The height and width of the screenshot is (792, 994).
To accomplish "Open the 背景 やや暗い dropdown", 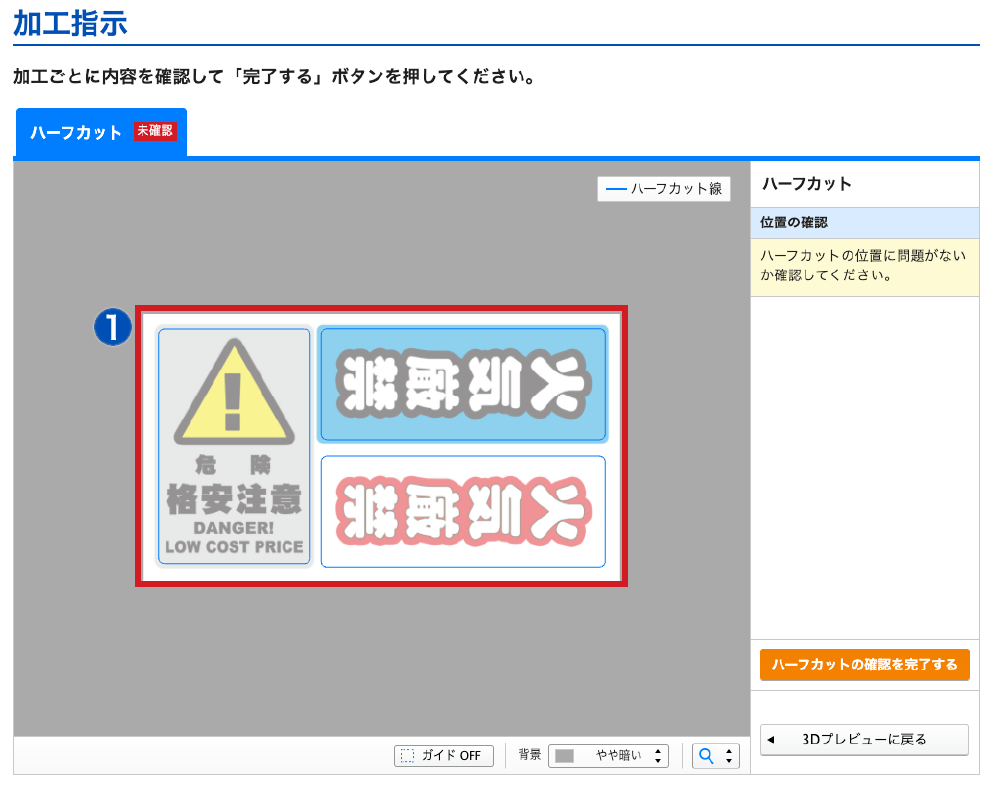I will click(x=608, y=756).
